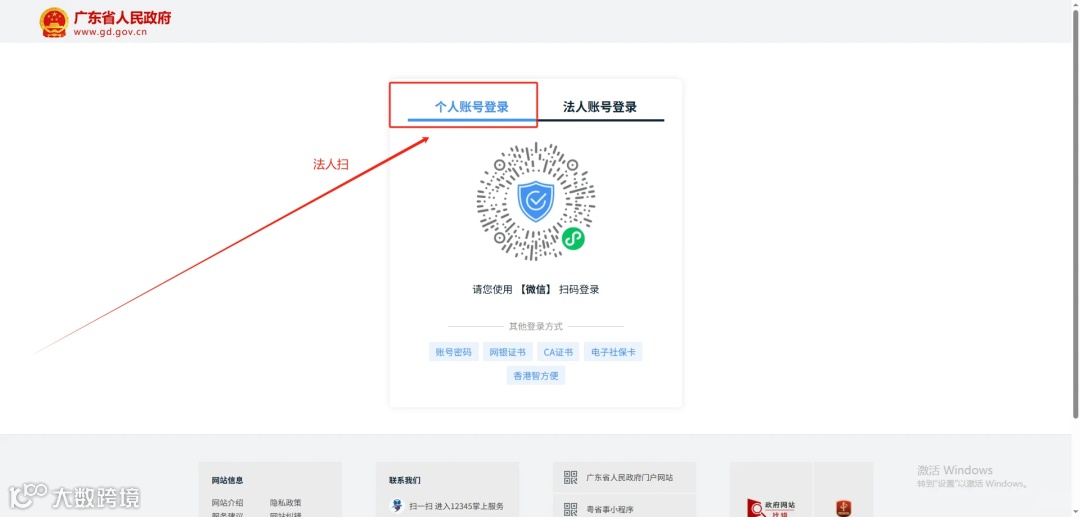Click 联系我们 footer heading
Screen dimensions: 1080x517
click(405, 481)
